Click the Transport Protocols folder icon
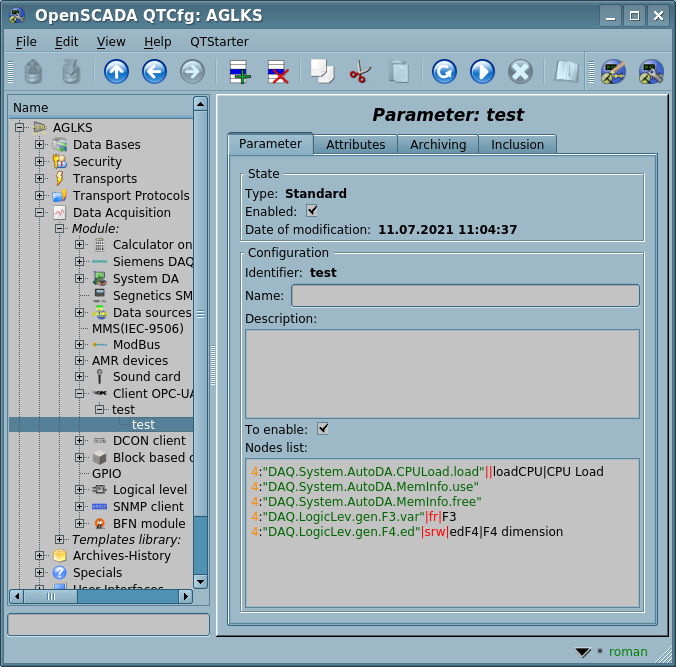 point(59,195)
